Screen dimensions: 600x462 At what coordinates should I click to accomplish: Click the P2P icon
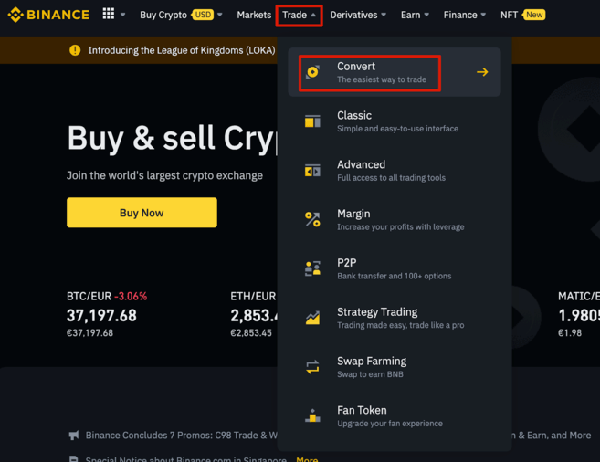pos(314,268)
